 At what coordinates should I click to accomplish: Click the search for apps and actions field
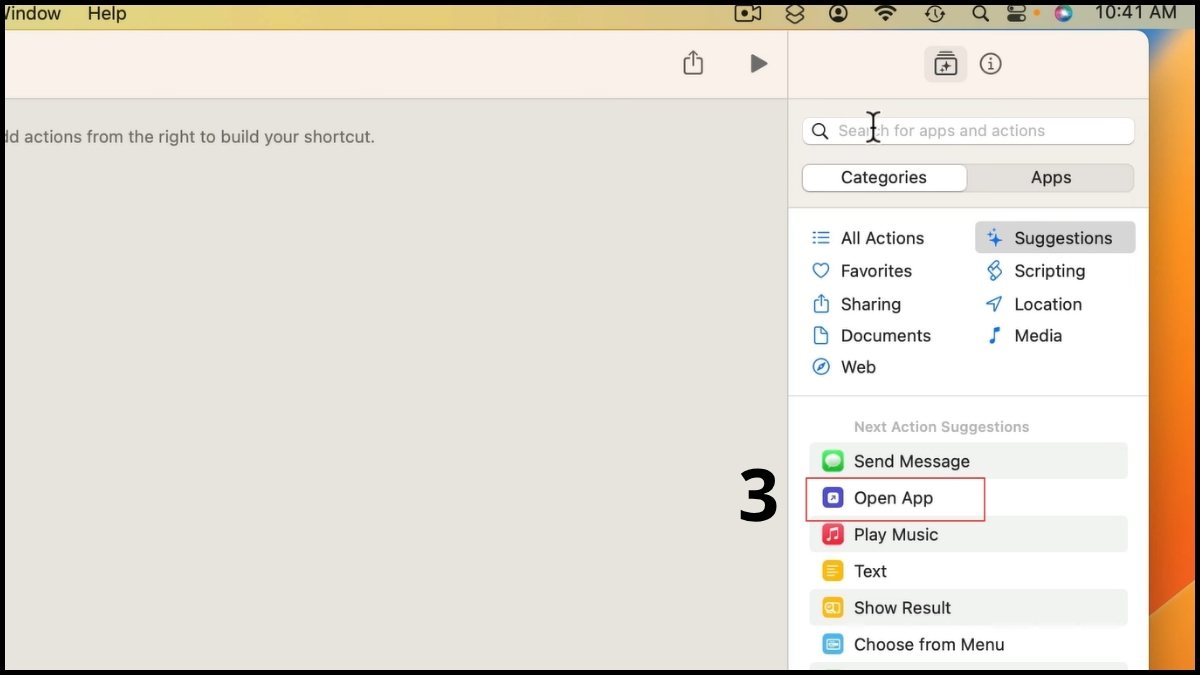[968, 131]
